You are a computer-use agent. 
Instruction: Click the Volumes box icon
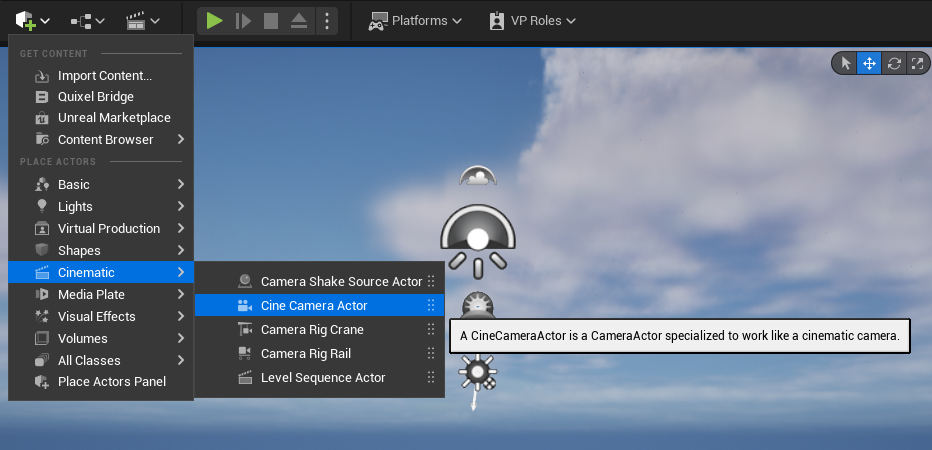(42, 338)
